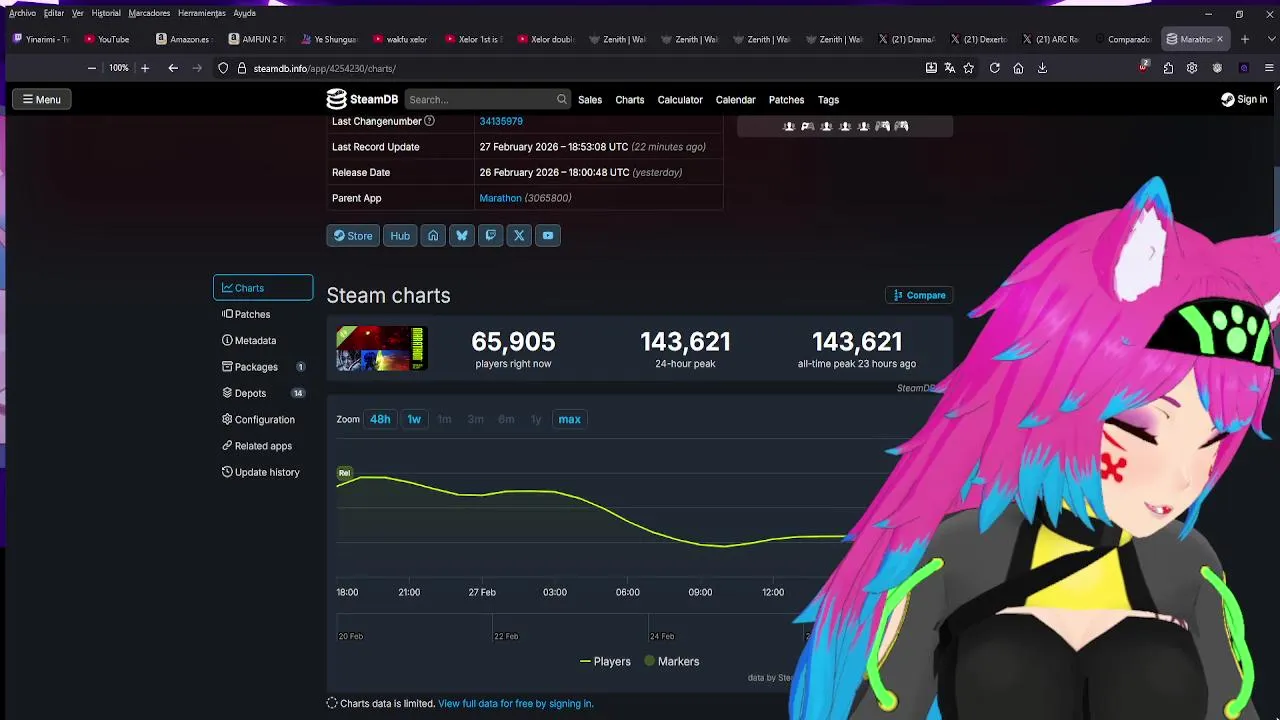Select the Metadata sidebar section

point(263,340)
